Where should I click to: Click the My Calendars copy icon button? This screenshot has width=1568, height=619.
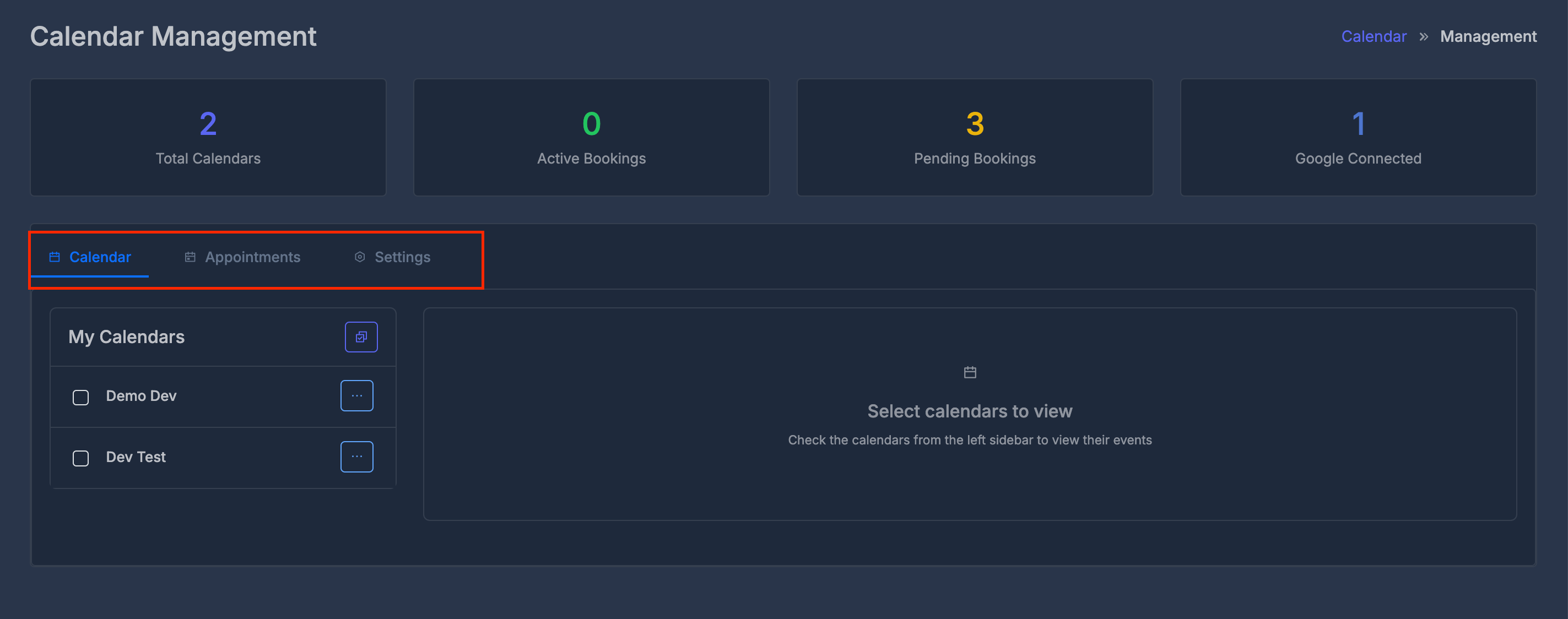pyautogui.click(x=361, y=336)
